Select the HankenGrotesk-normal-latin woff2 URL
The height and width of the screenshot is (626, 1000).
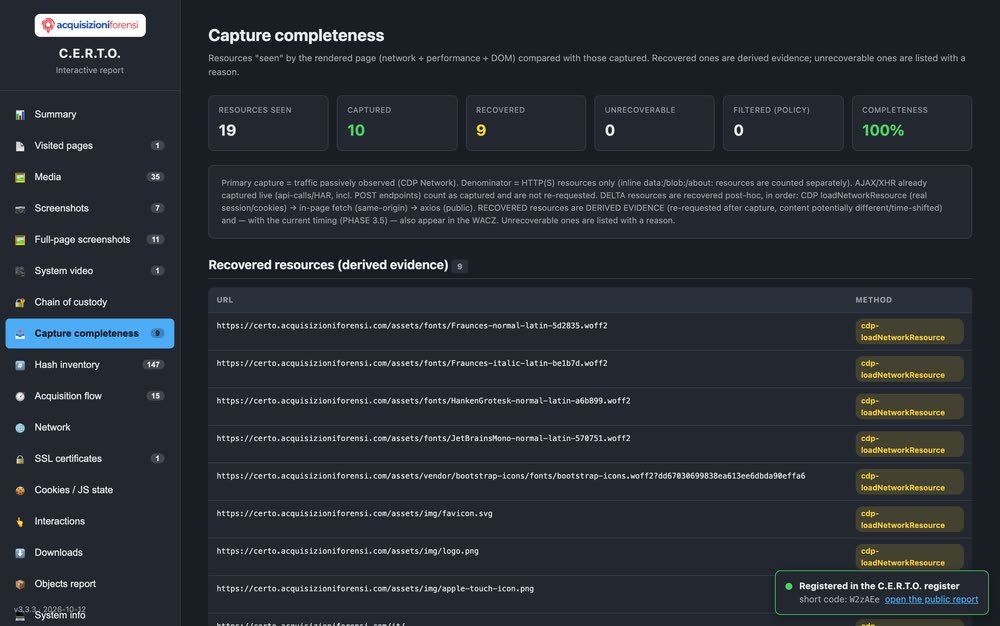point(423,401)
